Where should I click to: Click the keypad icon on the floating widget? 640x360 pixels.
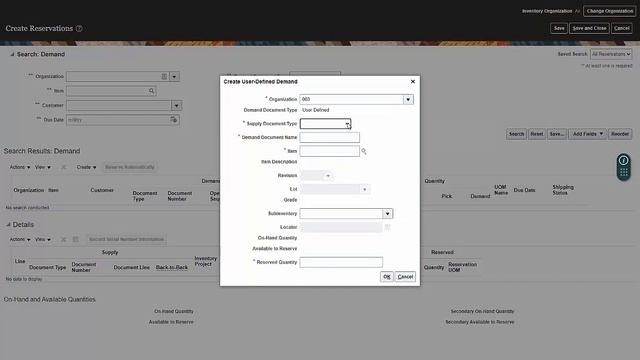pyautogui.click(x=623, y=173)
